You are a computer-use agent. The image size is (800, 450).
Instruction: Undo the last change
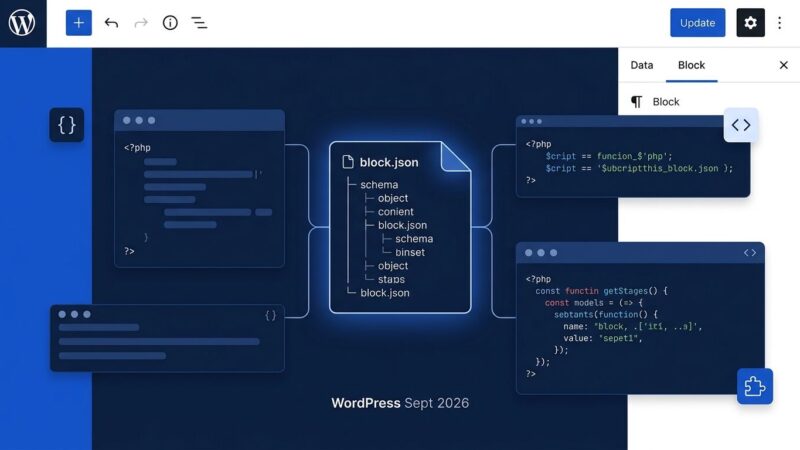click(x=111, y=23)
